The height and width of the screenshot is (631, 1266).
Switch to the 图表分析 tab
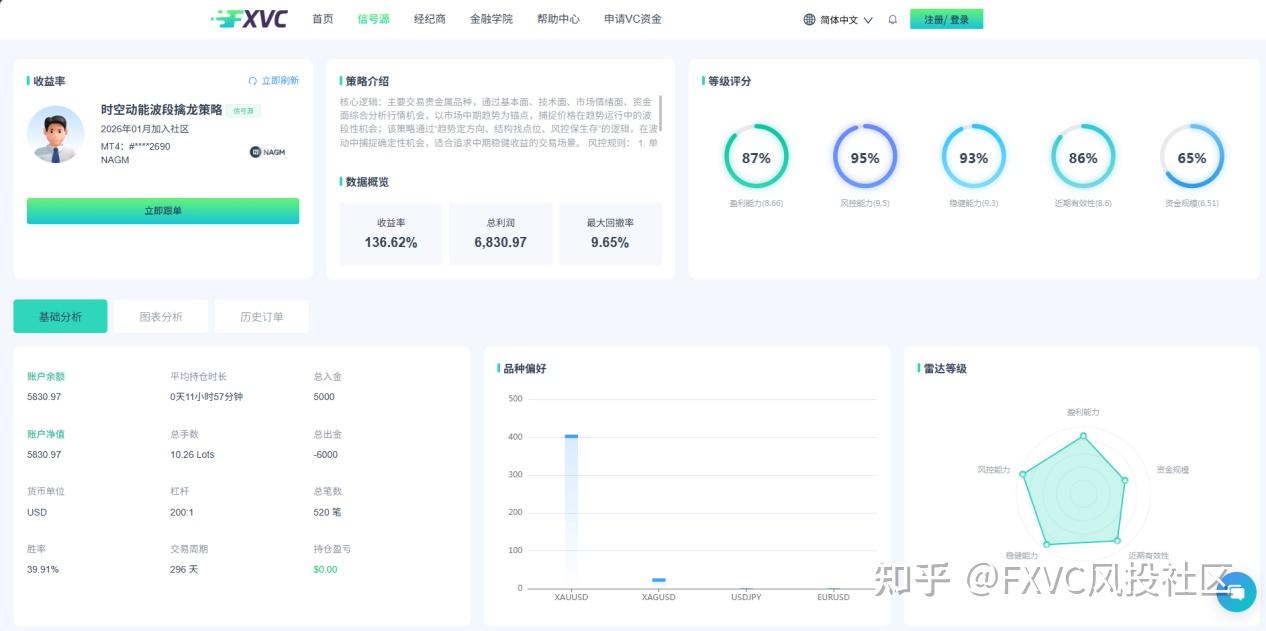coord(161,315)
